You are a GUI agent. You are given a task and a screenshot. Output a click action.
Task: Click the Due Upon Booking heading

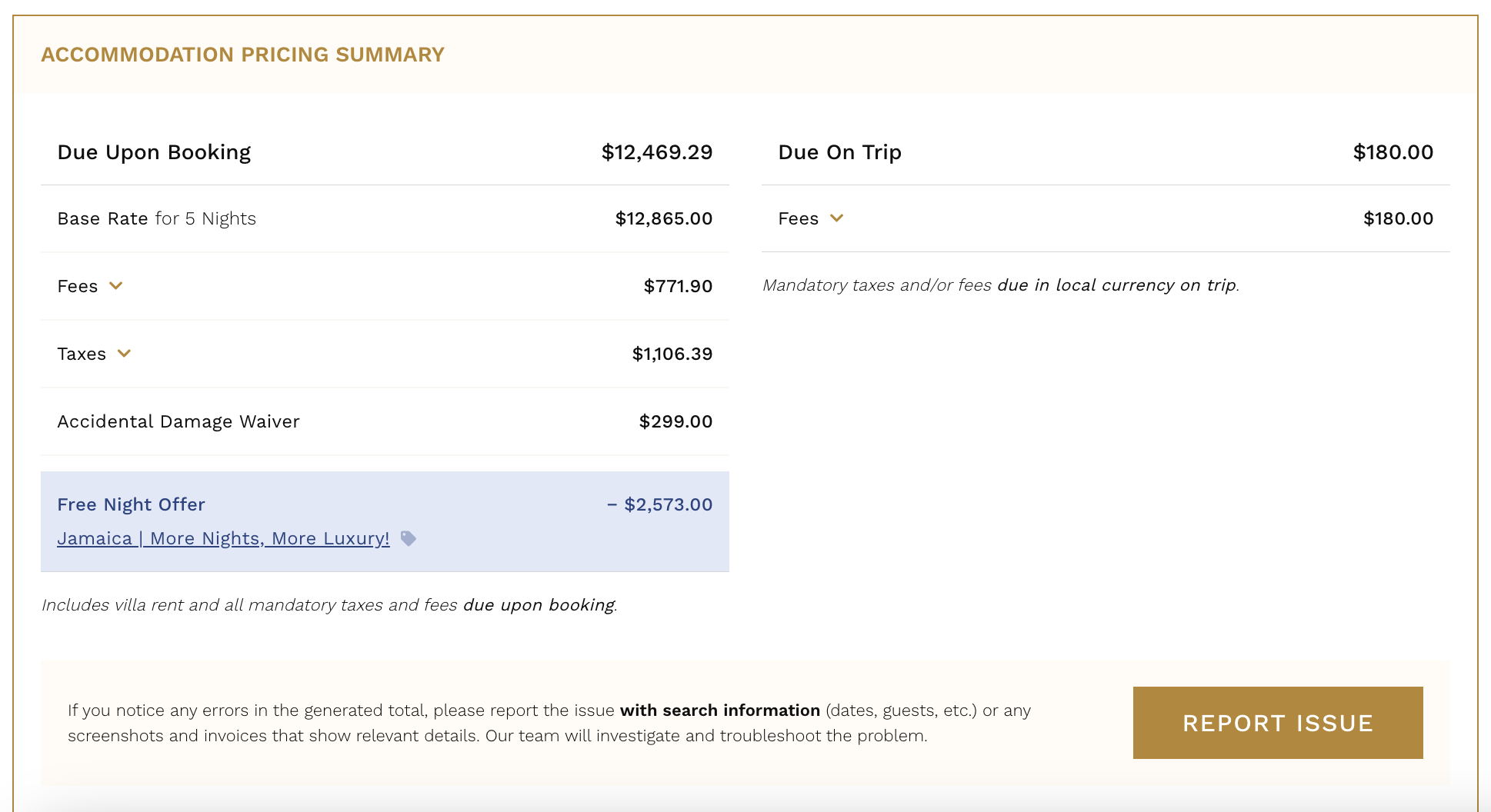click(x=154, y=152)
